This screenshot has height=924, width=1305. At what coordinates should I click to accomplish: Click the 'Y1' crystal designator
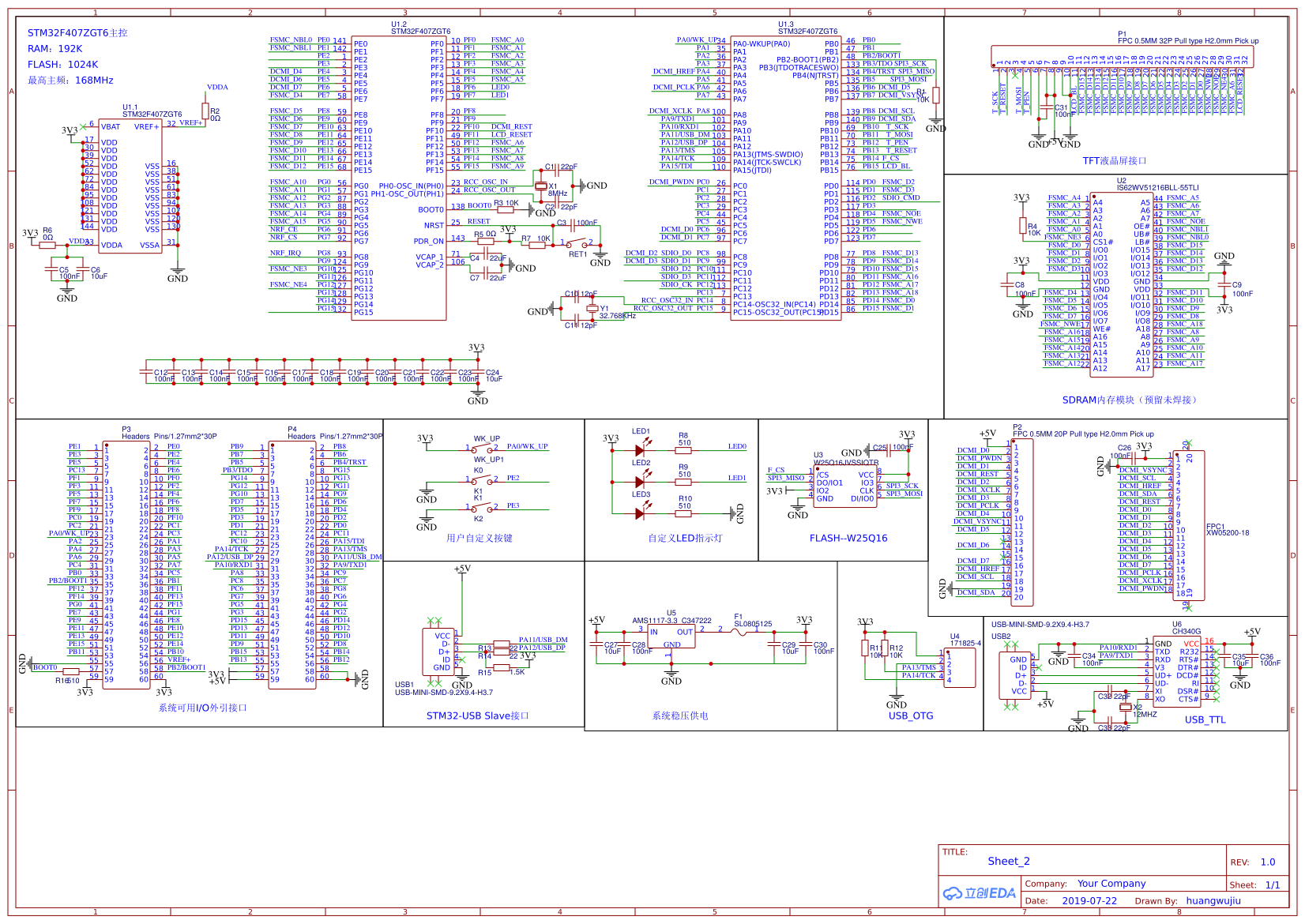tap(604, 309)
